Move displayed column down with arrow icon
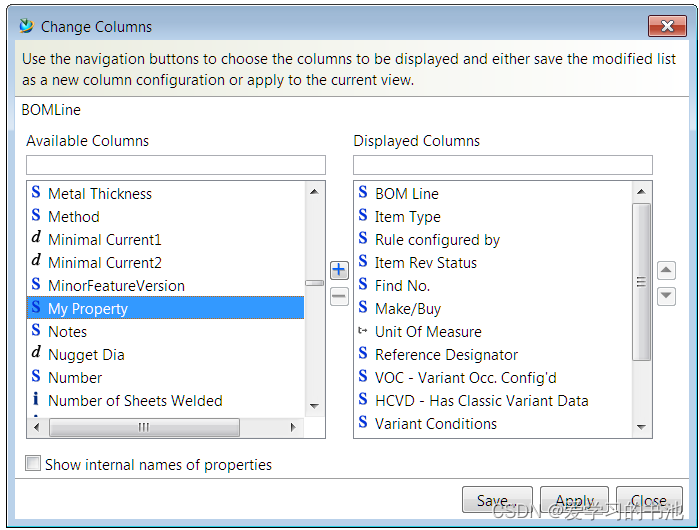The width and height of the screenshot is (699, 530). tap(666, 296)
